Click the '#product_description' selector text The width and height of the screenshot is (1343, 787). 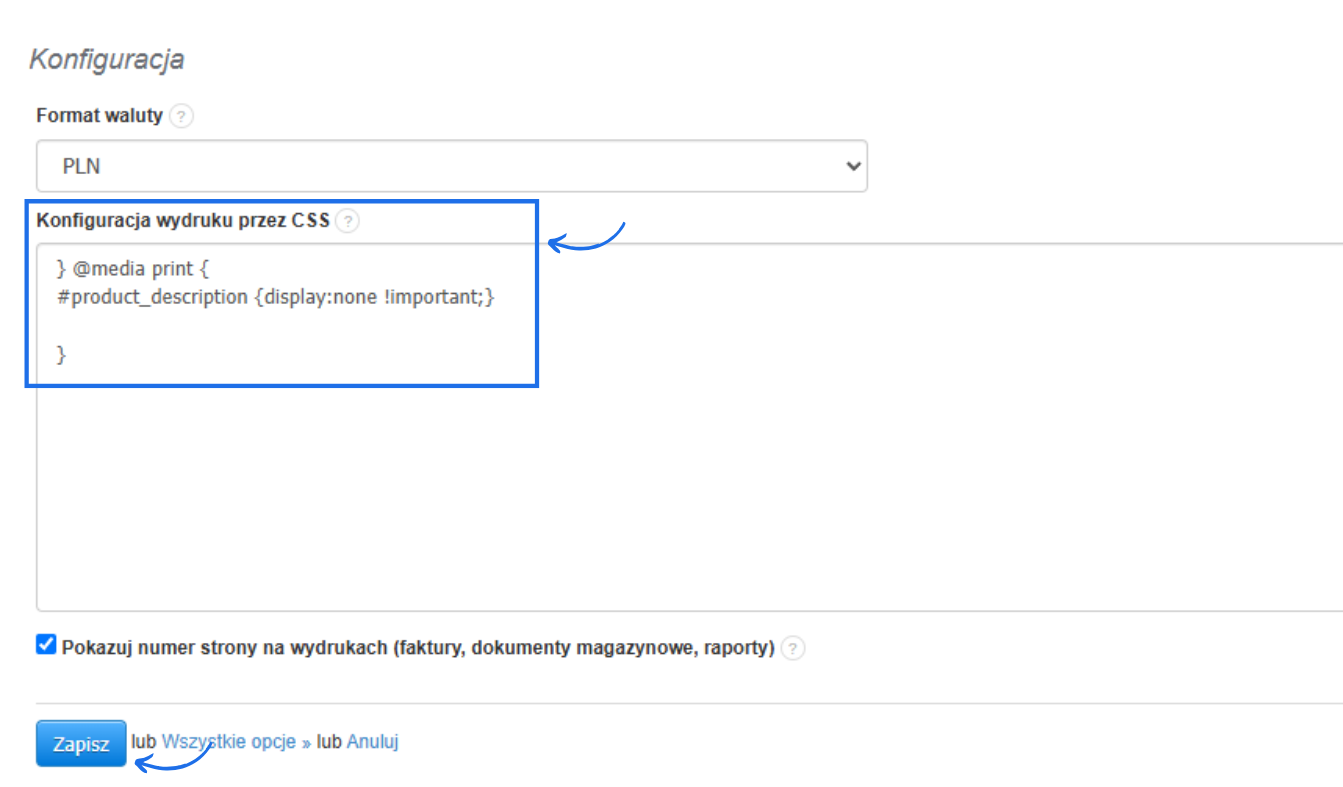point(152,297)
